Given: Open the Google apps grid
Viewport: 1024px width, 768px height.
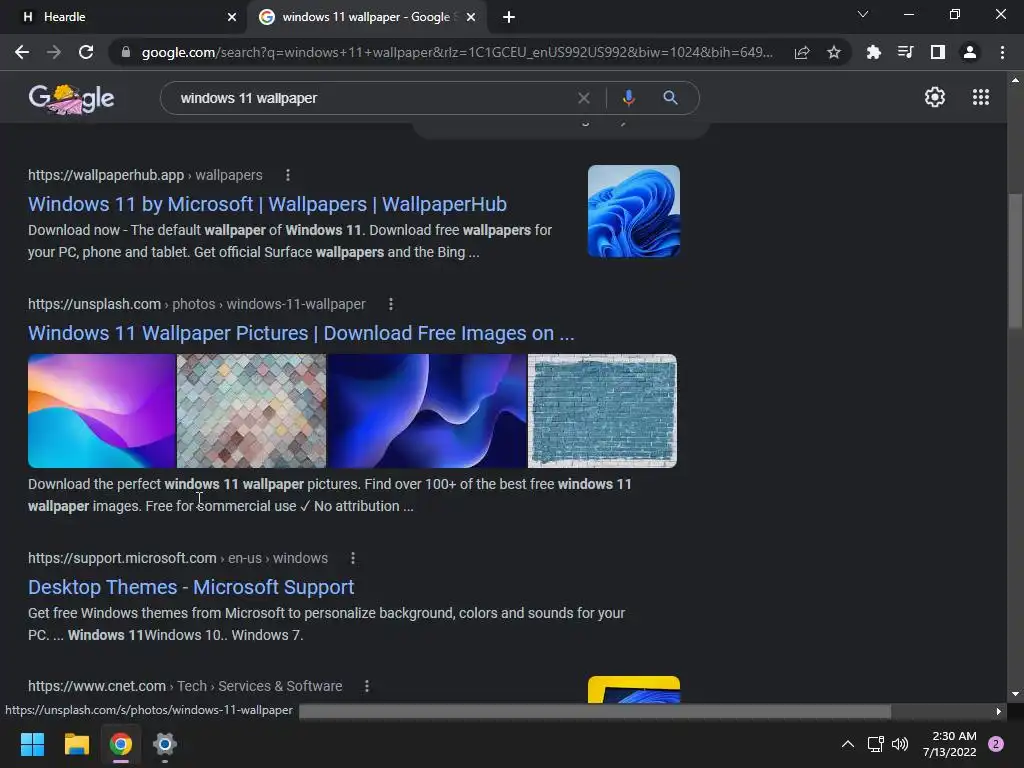Looking at the screenshot, I should click(980, 97).
